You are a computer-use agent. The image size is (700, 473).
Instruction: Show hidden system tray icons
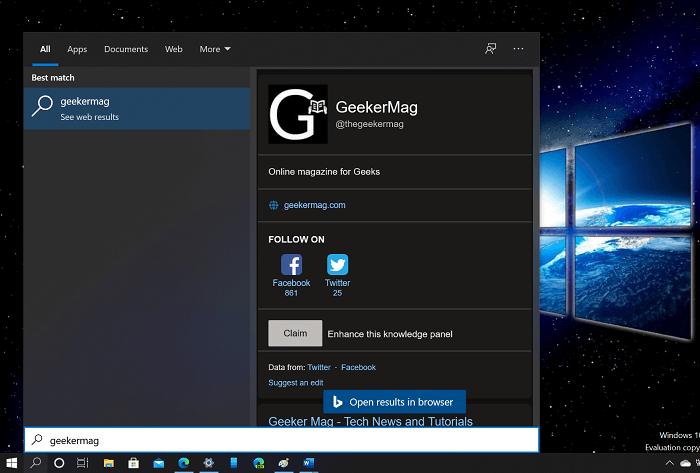pos(669,463)
